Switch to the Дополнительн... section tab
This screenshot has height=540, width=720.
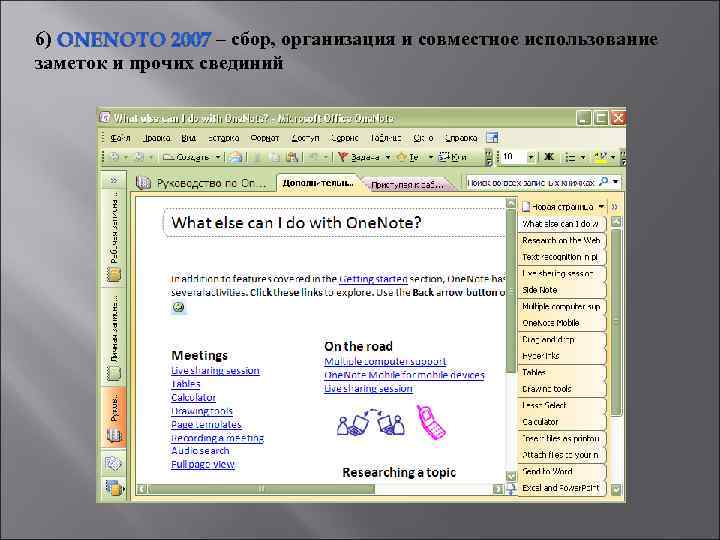point(318,183)
